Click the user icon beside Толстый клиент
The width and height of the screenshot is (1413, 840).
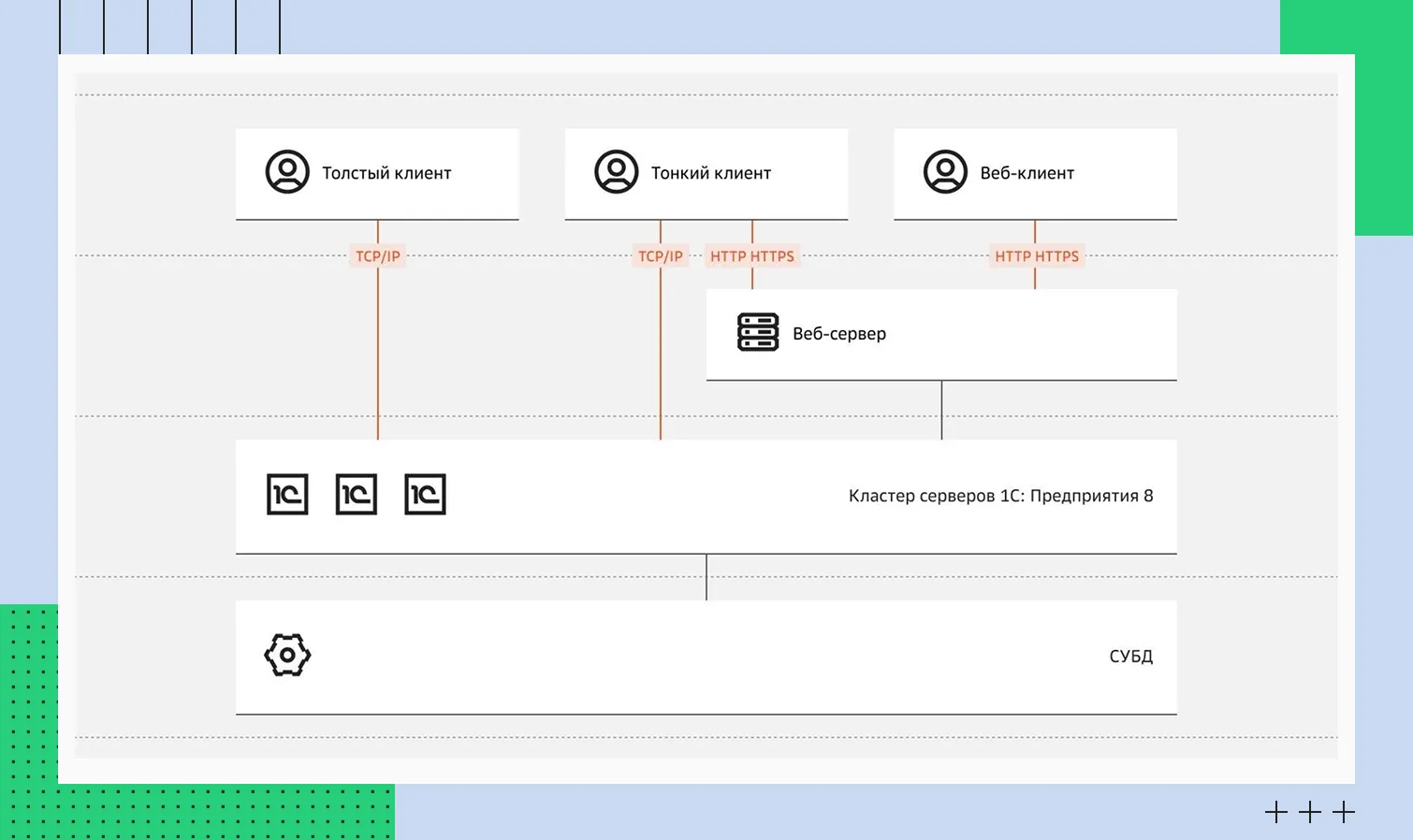[x=287, y=172]
